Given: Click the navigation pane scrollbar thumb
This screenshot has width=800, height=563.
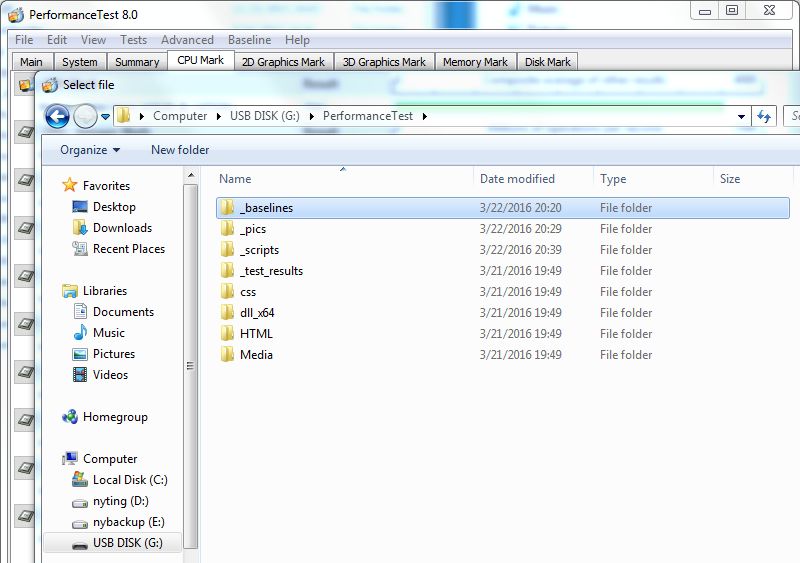Looking at the screenshot, I should 191,366.
